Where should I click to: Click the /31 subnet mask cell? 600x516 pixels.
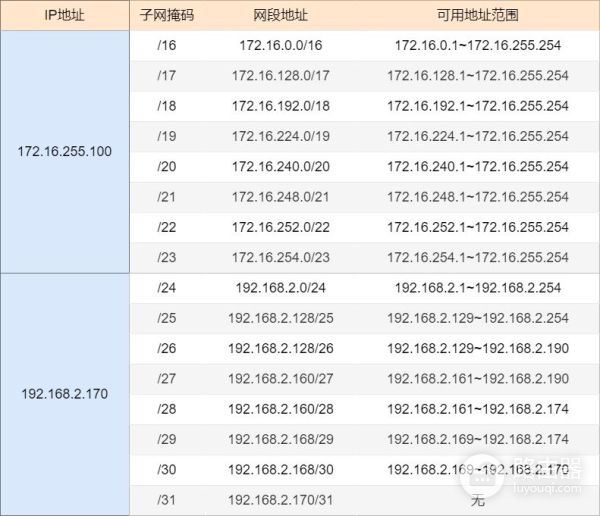(166, 500)
